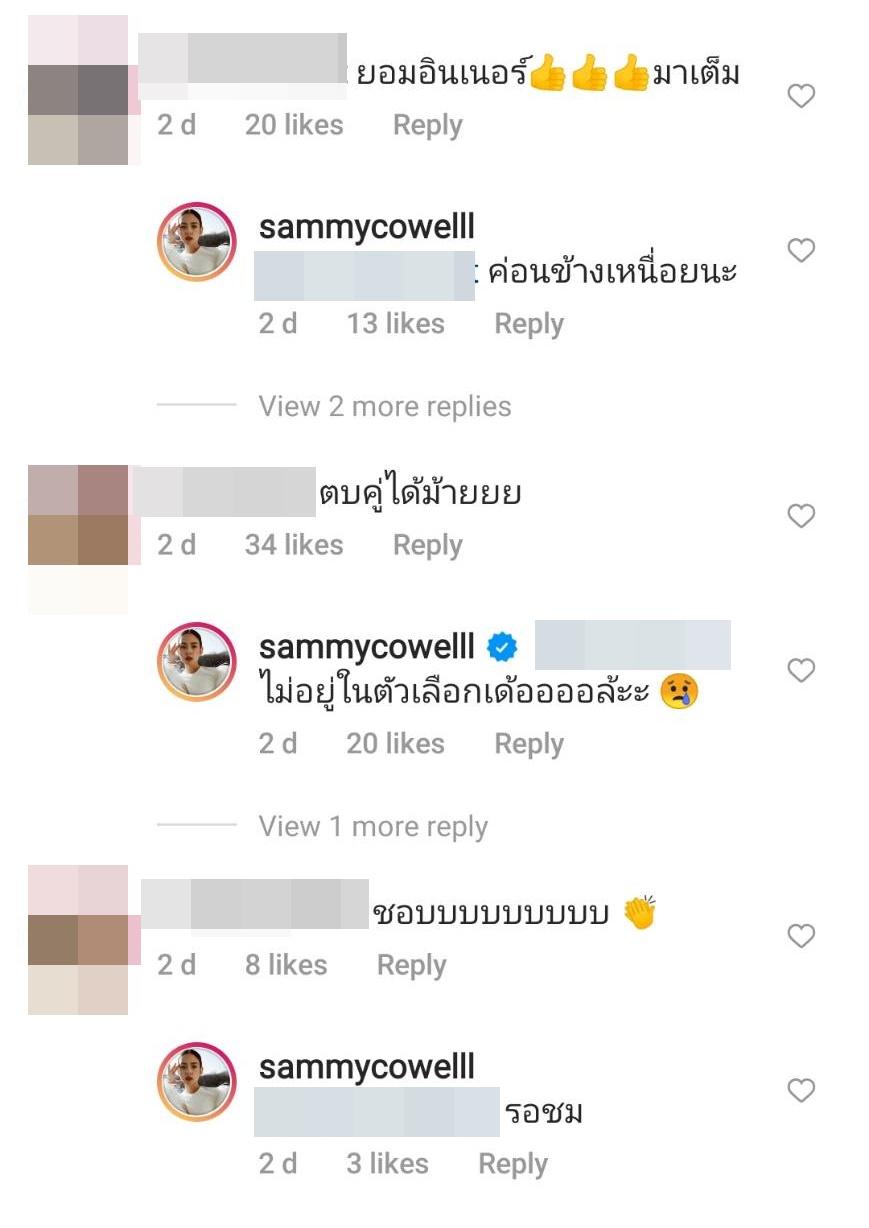Like sammycowelll's reply with 13 likes
869x1228 pixels.
[801, 250]
